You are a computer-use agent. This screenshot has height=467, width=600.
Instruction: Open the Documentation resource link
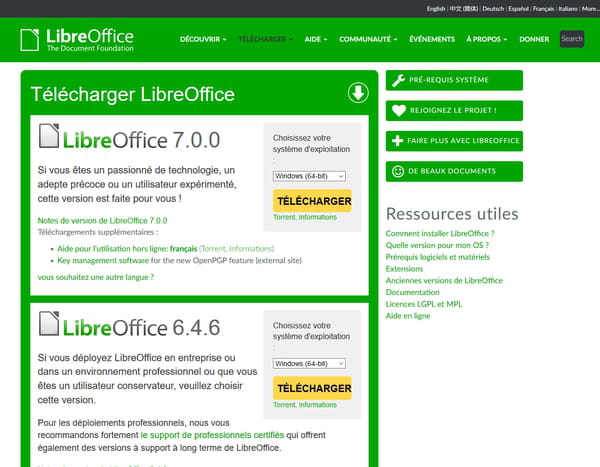pos(412,292)
